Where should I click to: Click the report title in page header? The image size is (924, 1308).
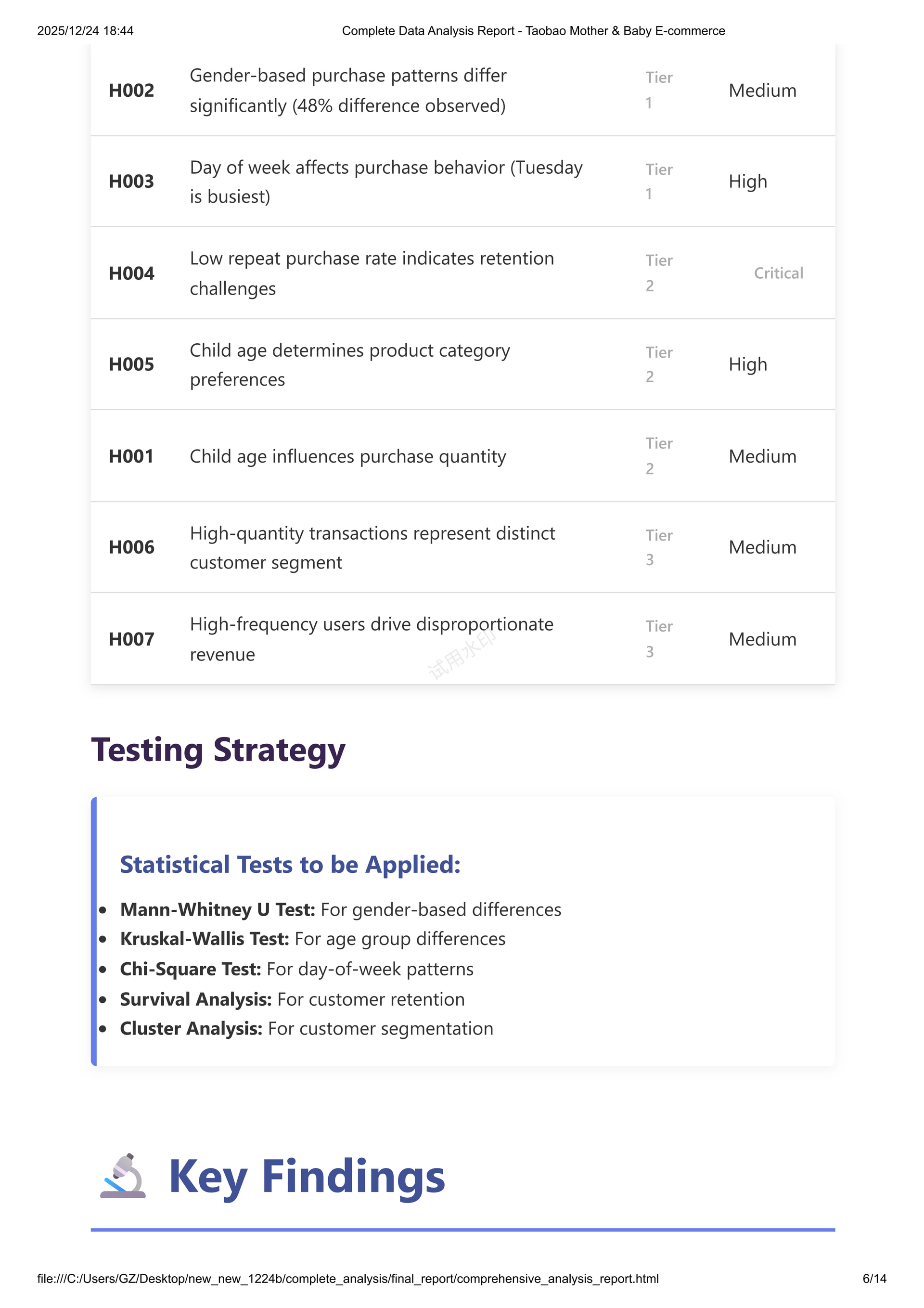533,31
